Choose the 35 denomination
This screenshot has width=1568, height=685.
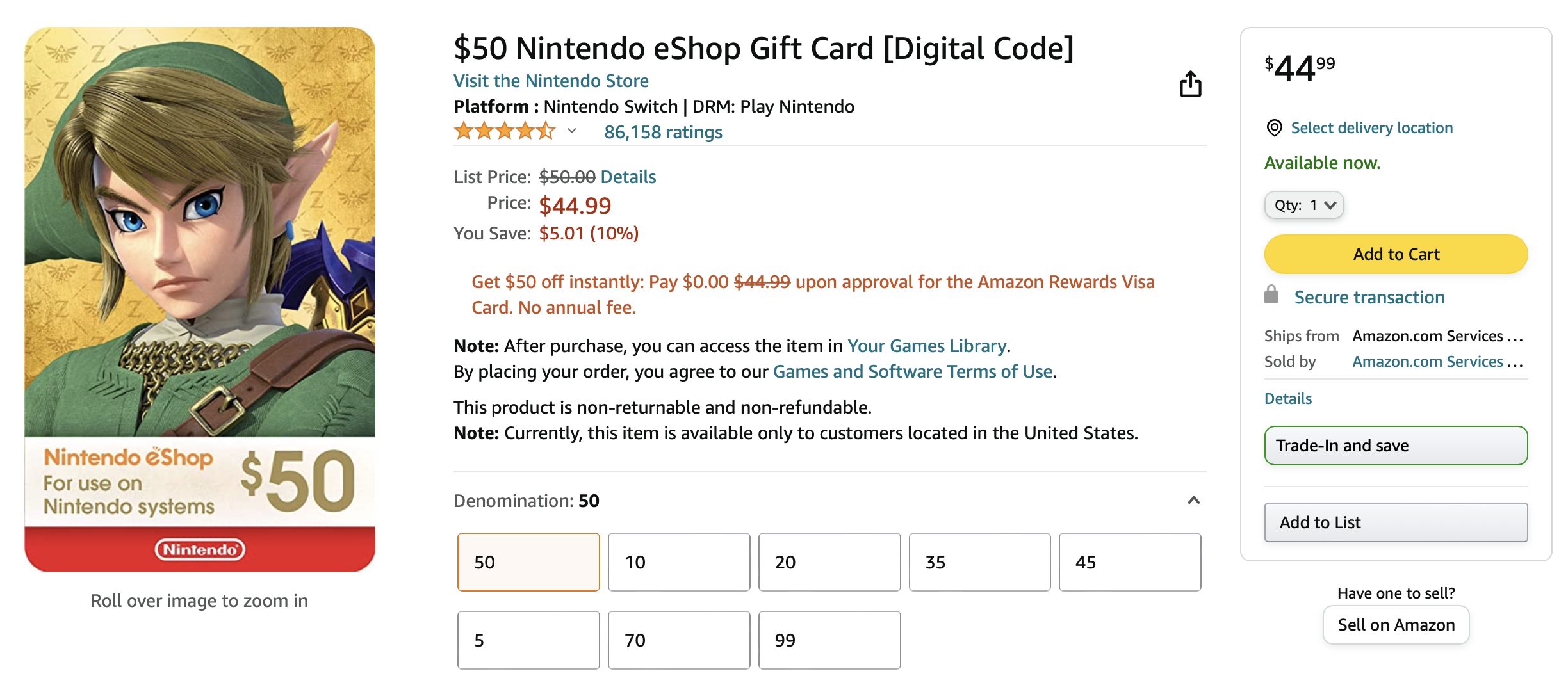tap(979, 562)
